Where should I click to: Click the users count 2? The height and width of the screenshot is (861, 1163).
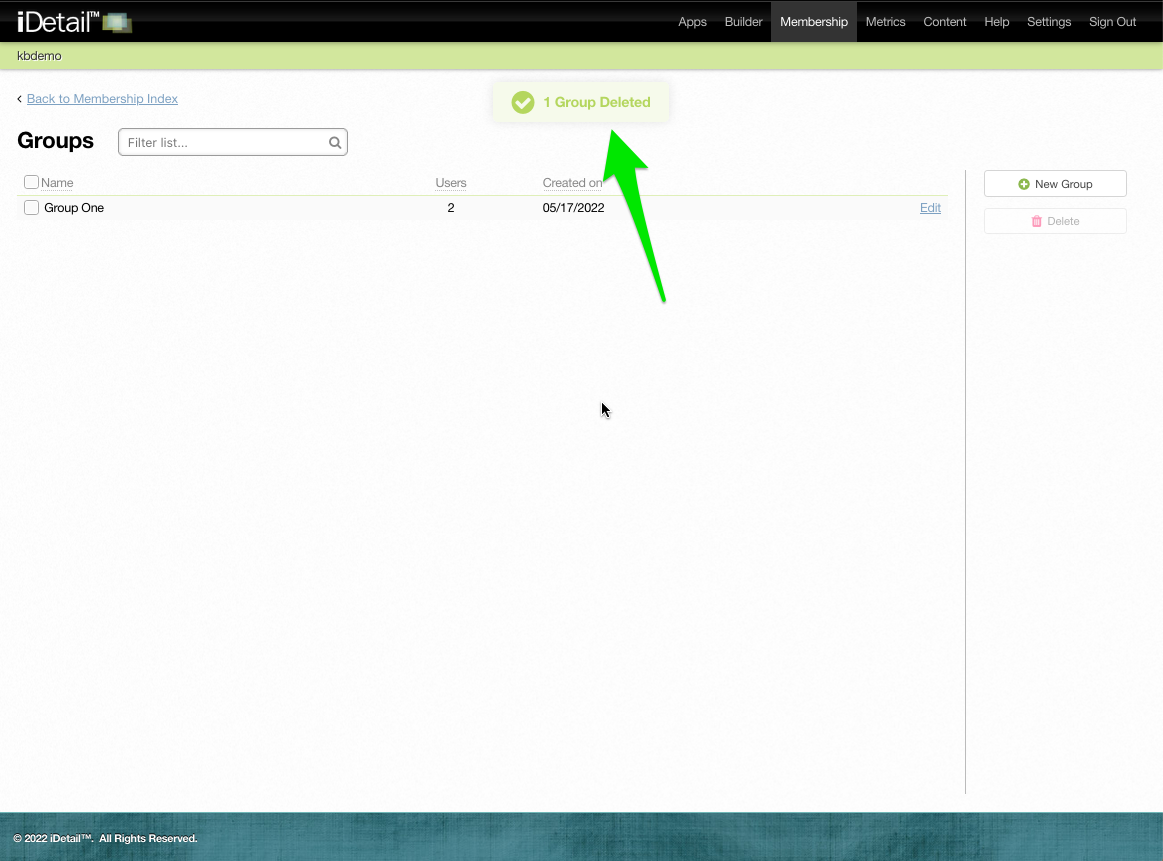(x=451, y=208)
